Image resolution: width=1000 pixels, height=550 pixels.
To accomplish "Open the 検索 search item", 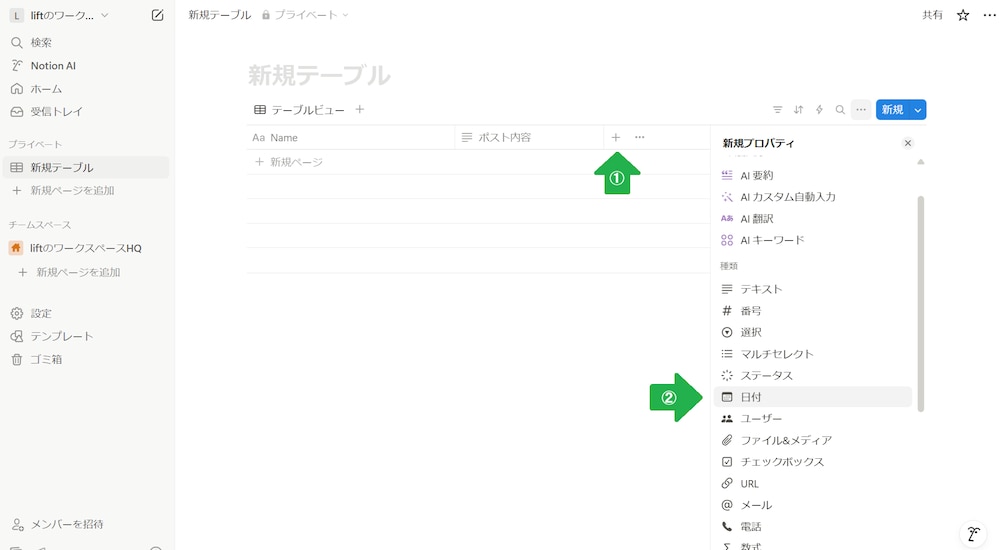I will coord(86,43).
